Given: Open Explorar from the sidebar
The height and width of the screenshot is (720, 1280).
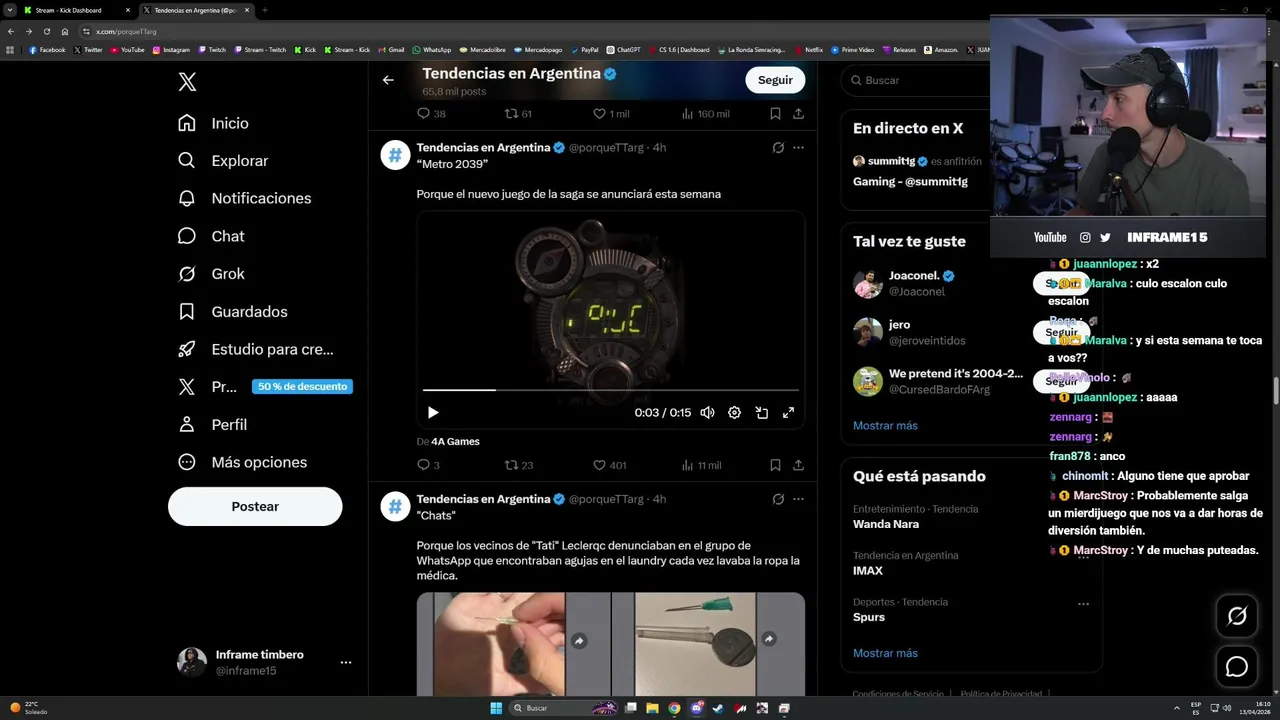Looking at the screenshot, I should (223, 161).
